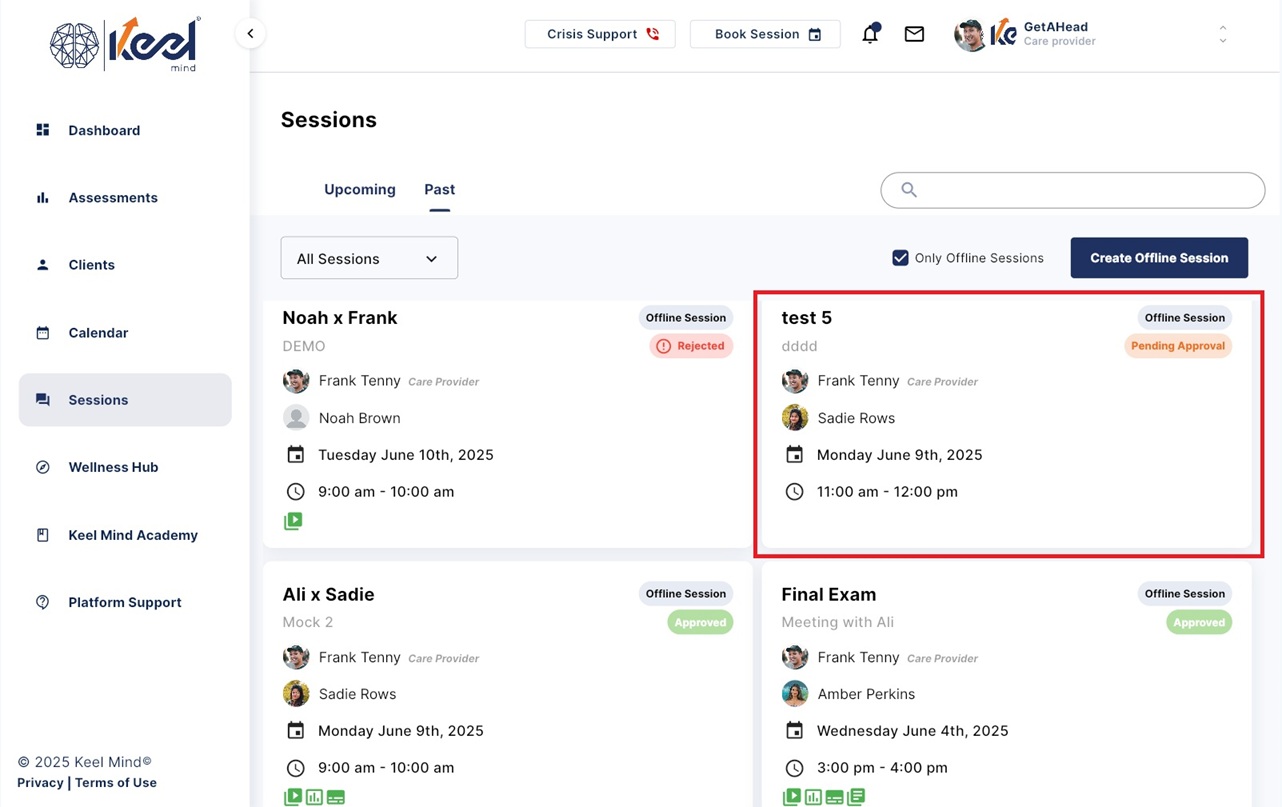
Task: Open notes icon on Final Exam card
Action: pyautogui.click(x=856, y=797)
